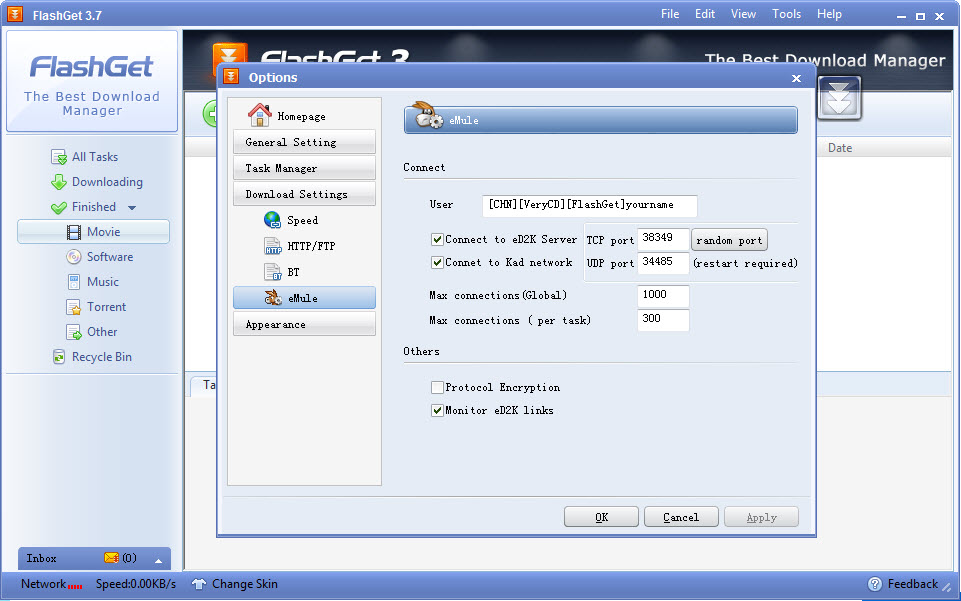Screen dimensions: 961x601
Task: Close the Options dialog
Action: (x=796, y=78)
